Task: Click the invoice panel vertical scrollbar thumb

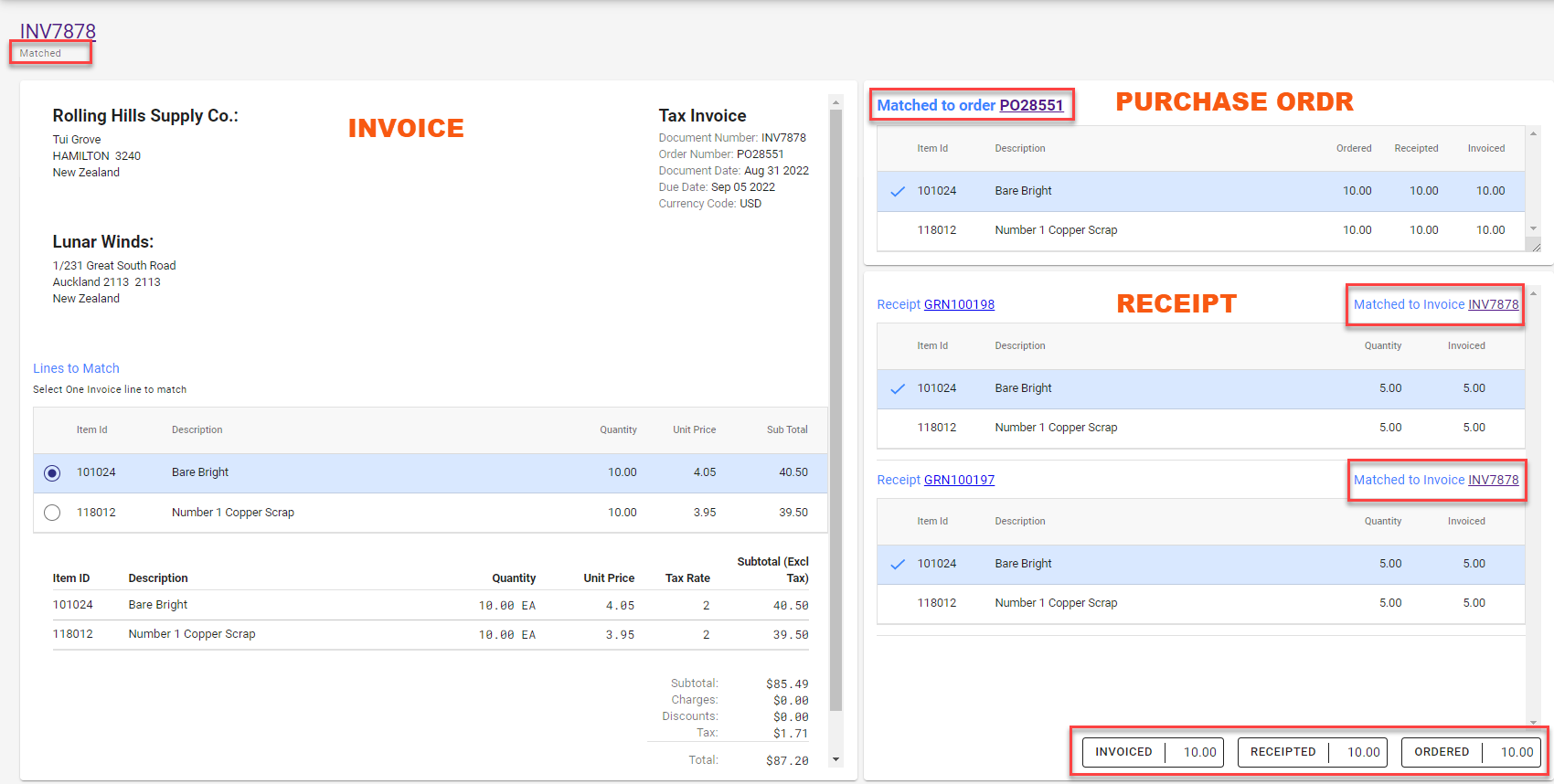Action: [836, 409]
